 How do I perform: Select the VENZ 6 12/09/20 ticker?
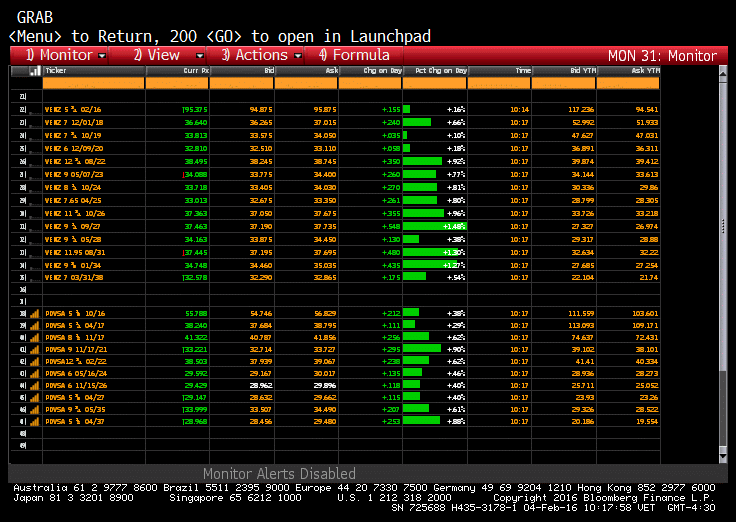click(74, 148)
